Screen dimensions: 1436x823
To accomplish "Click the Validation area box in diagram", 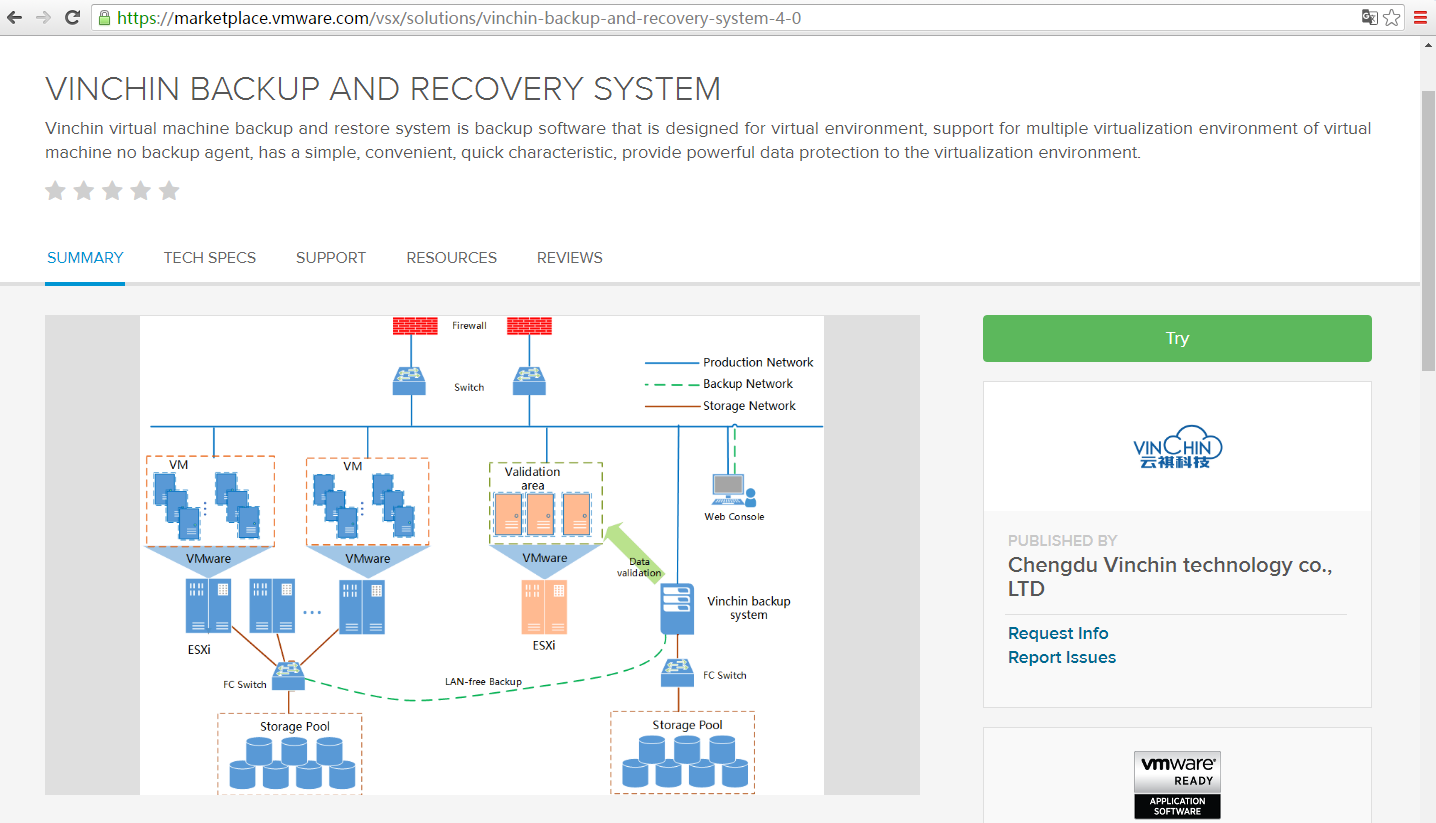I will click(545, 503).
